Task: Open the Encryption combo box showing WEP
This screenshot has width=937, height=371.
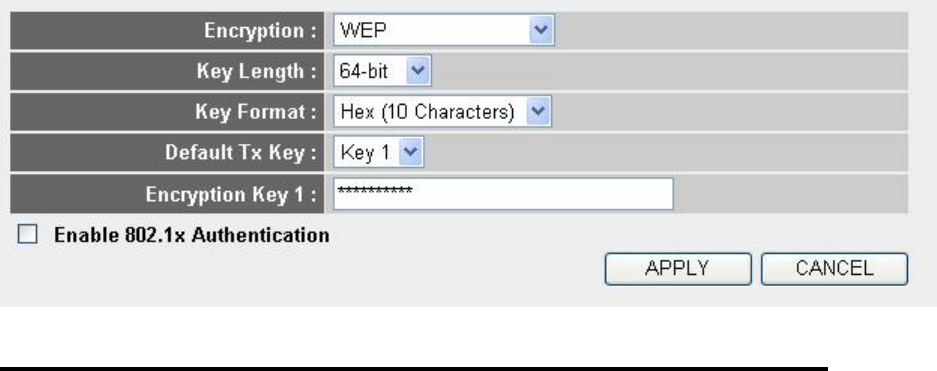Action: pyautogui.click(x=443, y=30)
